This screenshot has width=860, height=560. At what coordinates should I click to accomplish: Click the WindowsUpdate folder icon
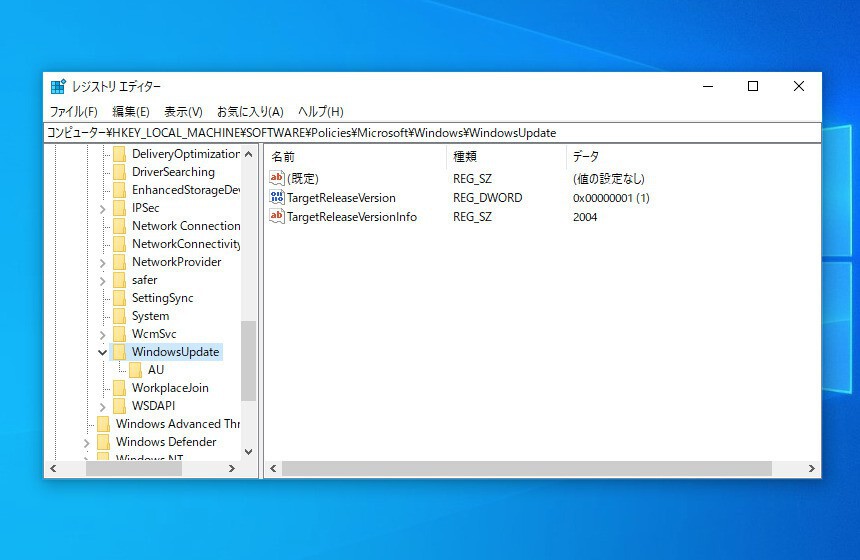(120, 352)
